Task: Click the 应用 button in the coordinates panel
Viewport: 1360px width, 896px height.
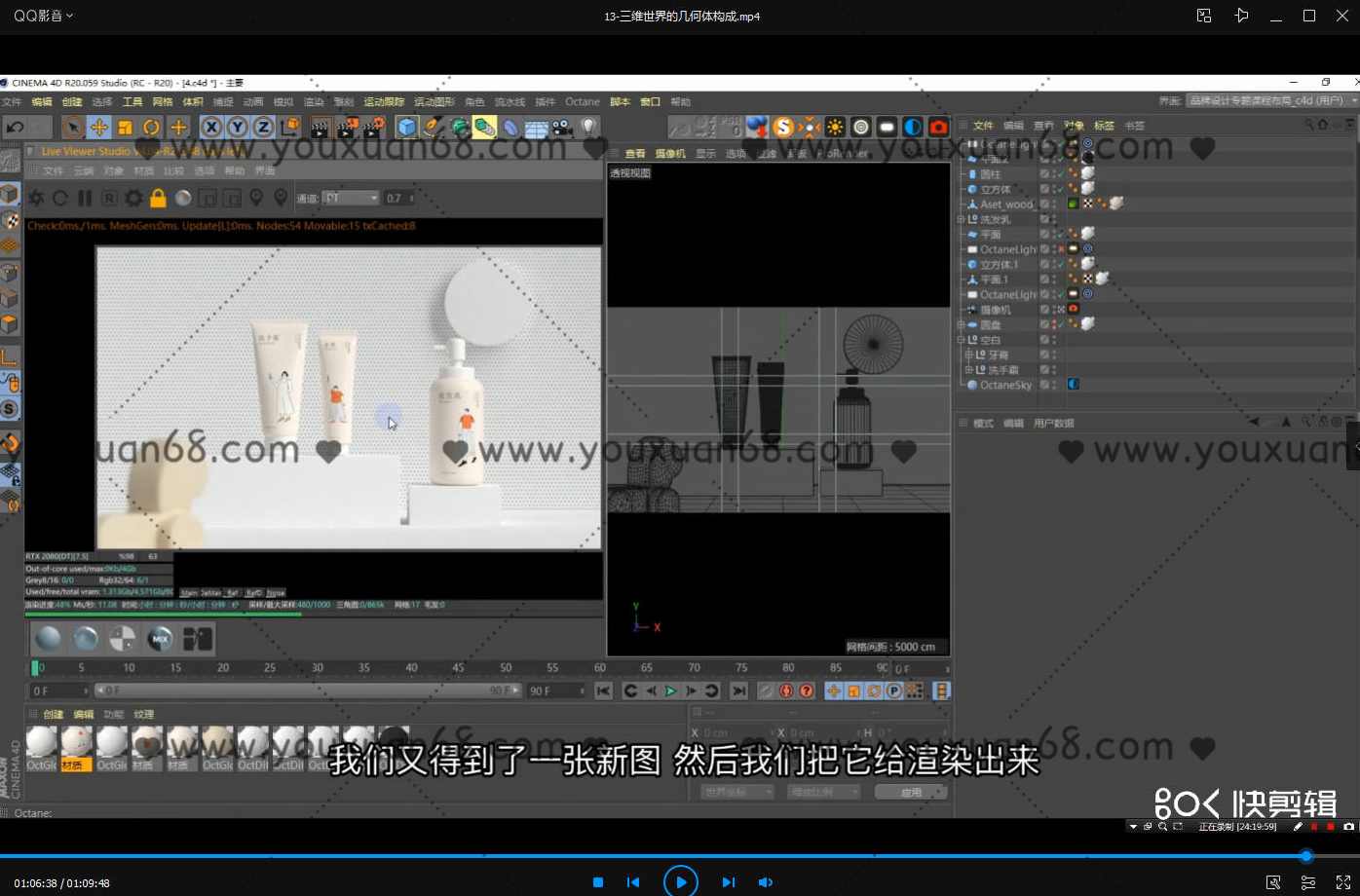Action: coord(910,791)
